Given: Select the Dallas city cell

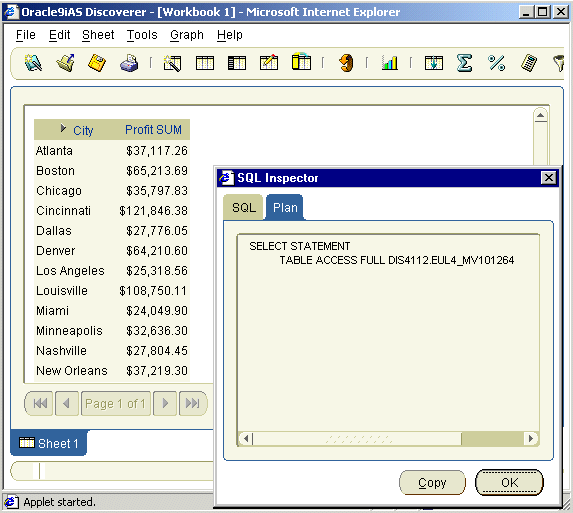Looking at the screenshot, I should [x=54, y=231].
